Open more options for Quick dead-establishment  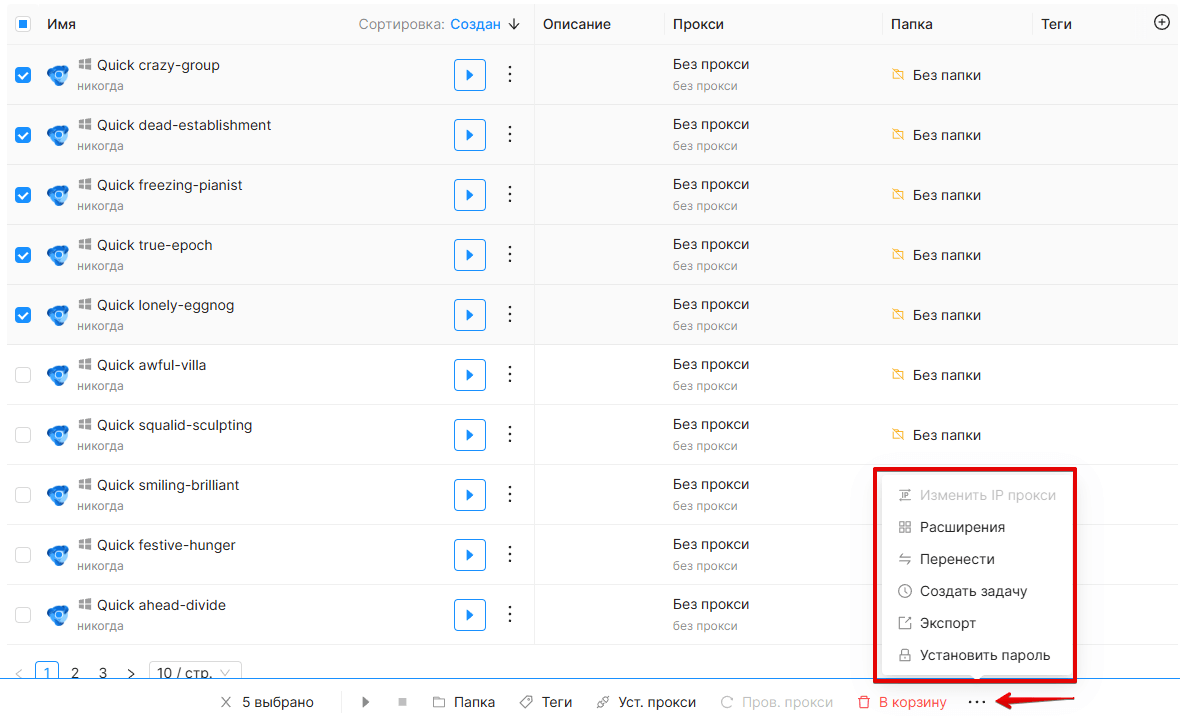[x=509, y=134]
